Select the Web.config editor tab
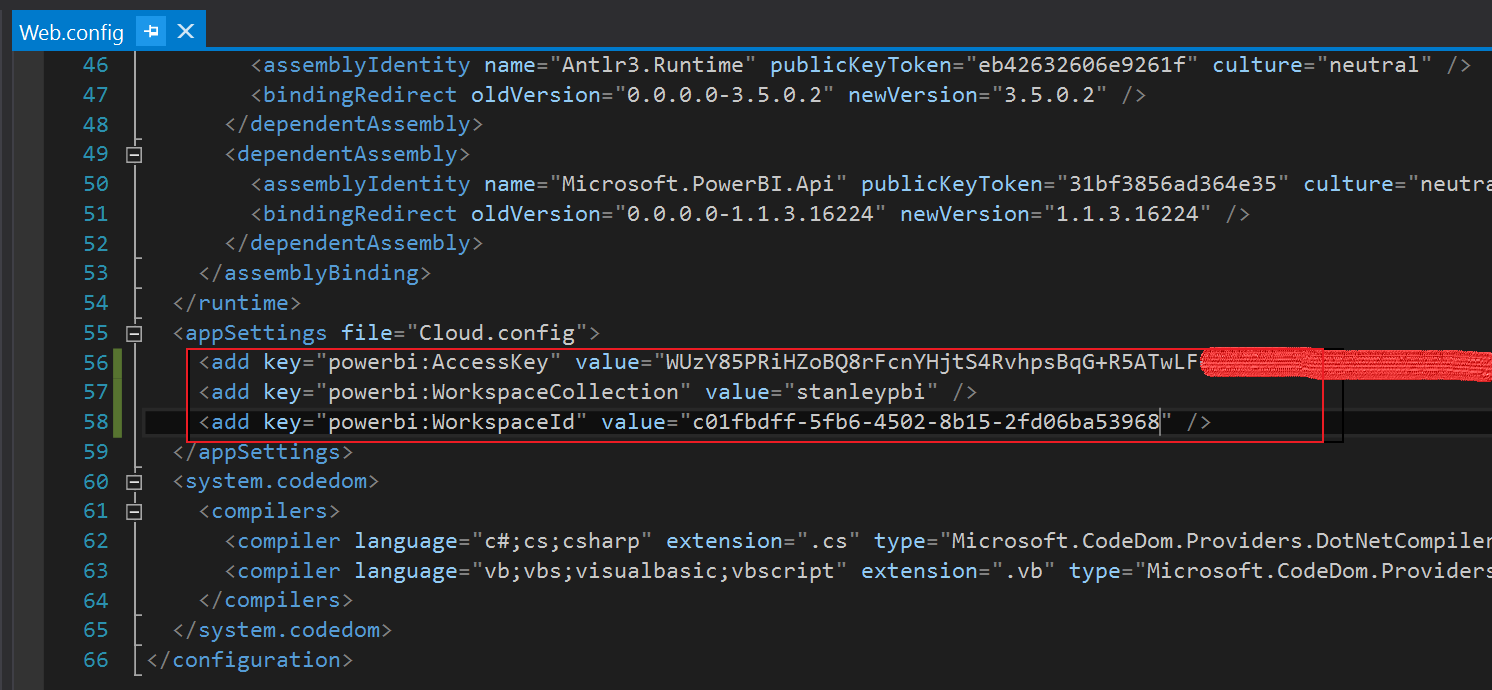This screenshot has width=1492, height=690. point(71,33)
